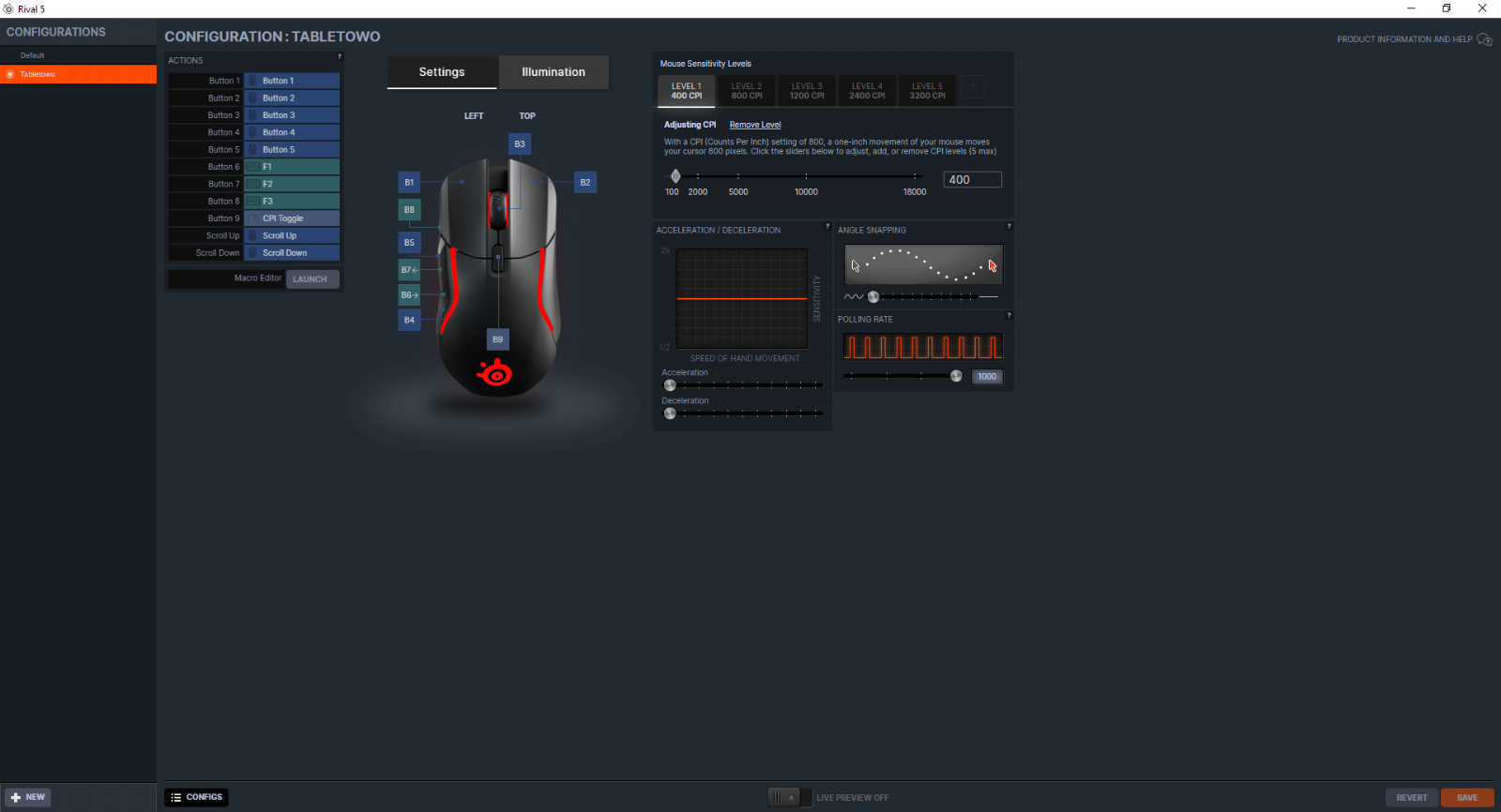Open Button 3 action assignment
The height and width of the screenshot is (812, 1501).
coord(292,115)
